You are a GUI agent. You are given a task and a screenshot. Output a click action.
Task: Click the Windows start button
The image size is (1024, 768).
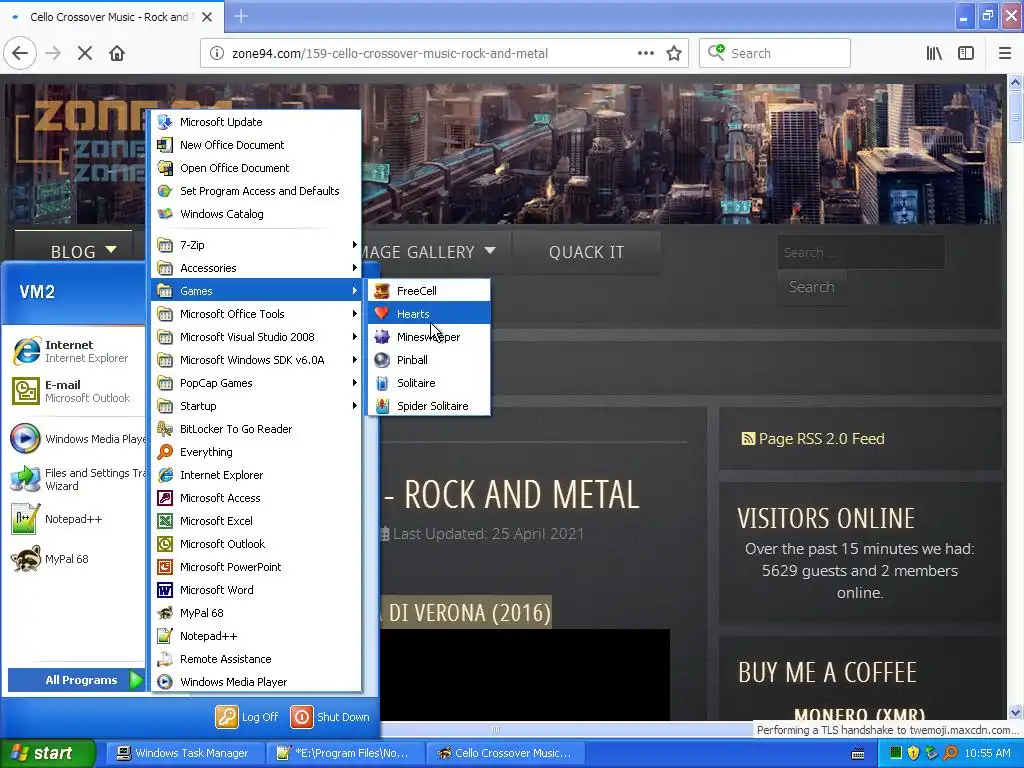point(47,753)
